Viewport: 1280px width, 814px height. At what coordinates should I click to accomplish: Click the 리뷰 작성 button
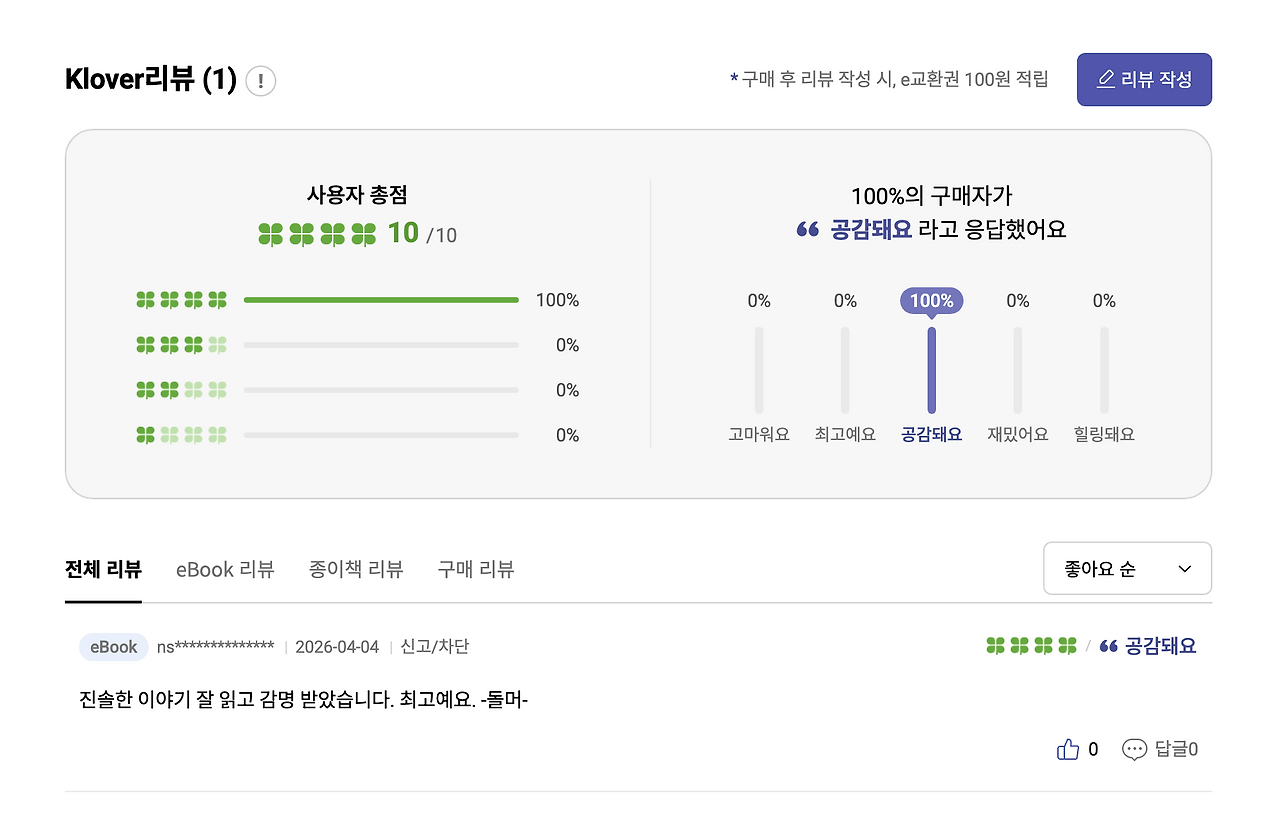pos(1144,79)
